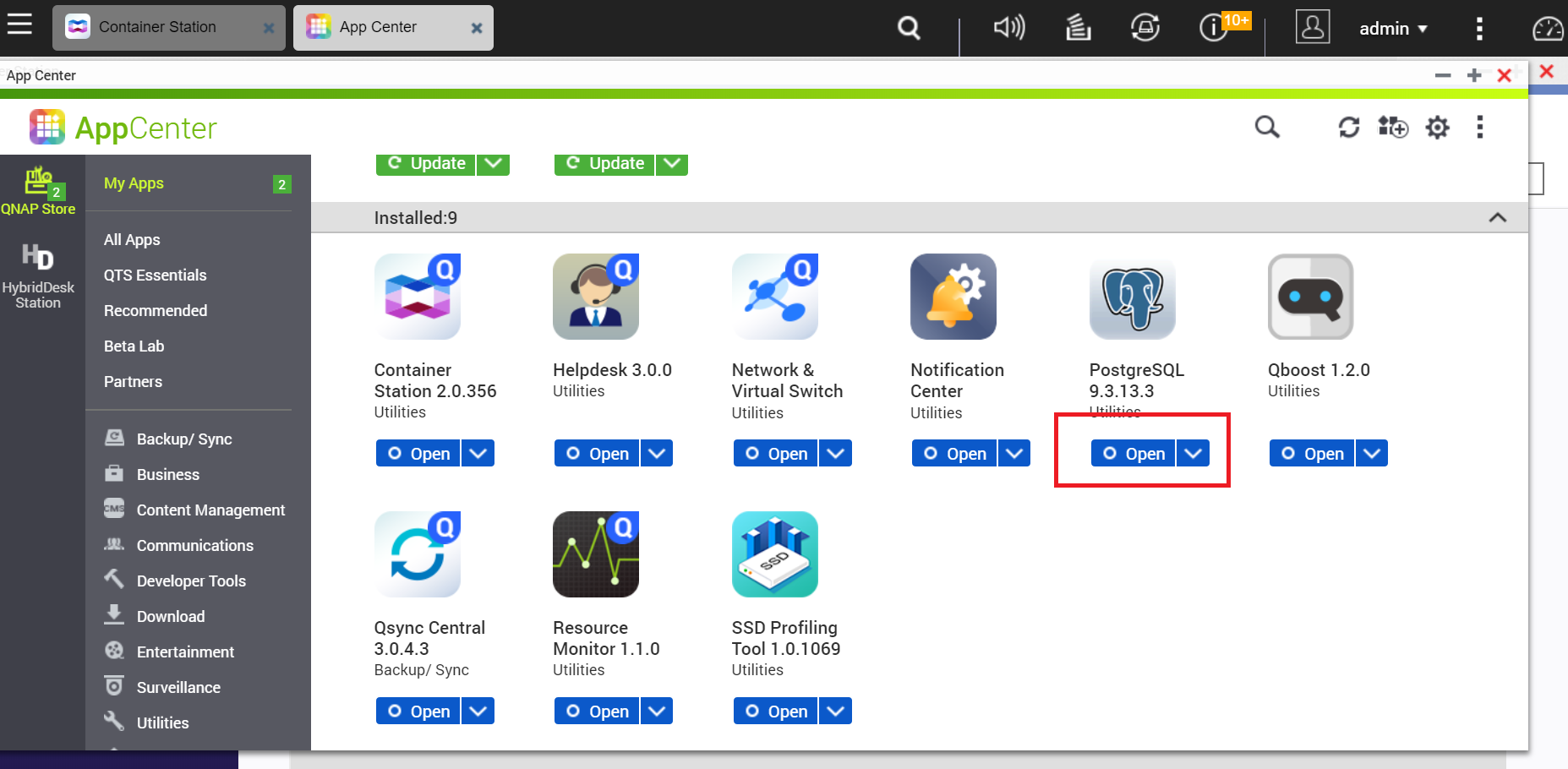1568x769 pixels.
Task: Expand PostgreSQL Open dropdown arrow
Action: (1194, 454)
